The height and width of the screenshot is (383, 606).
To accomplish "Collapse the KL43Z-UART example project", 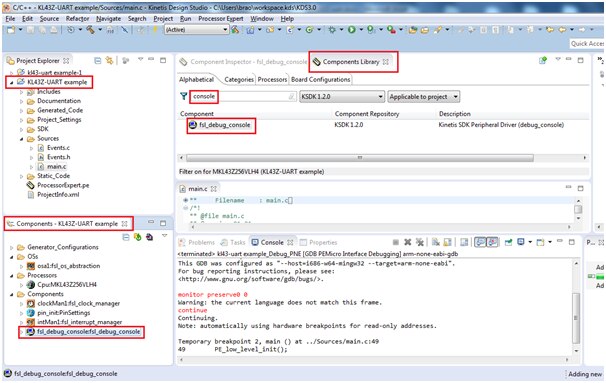I will click(11, 82).
